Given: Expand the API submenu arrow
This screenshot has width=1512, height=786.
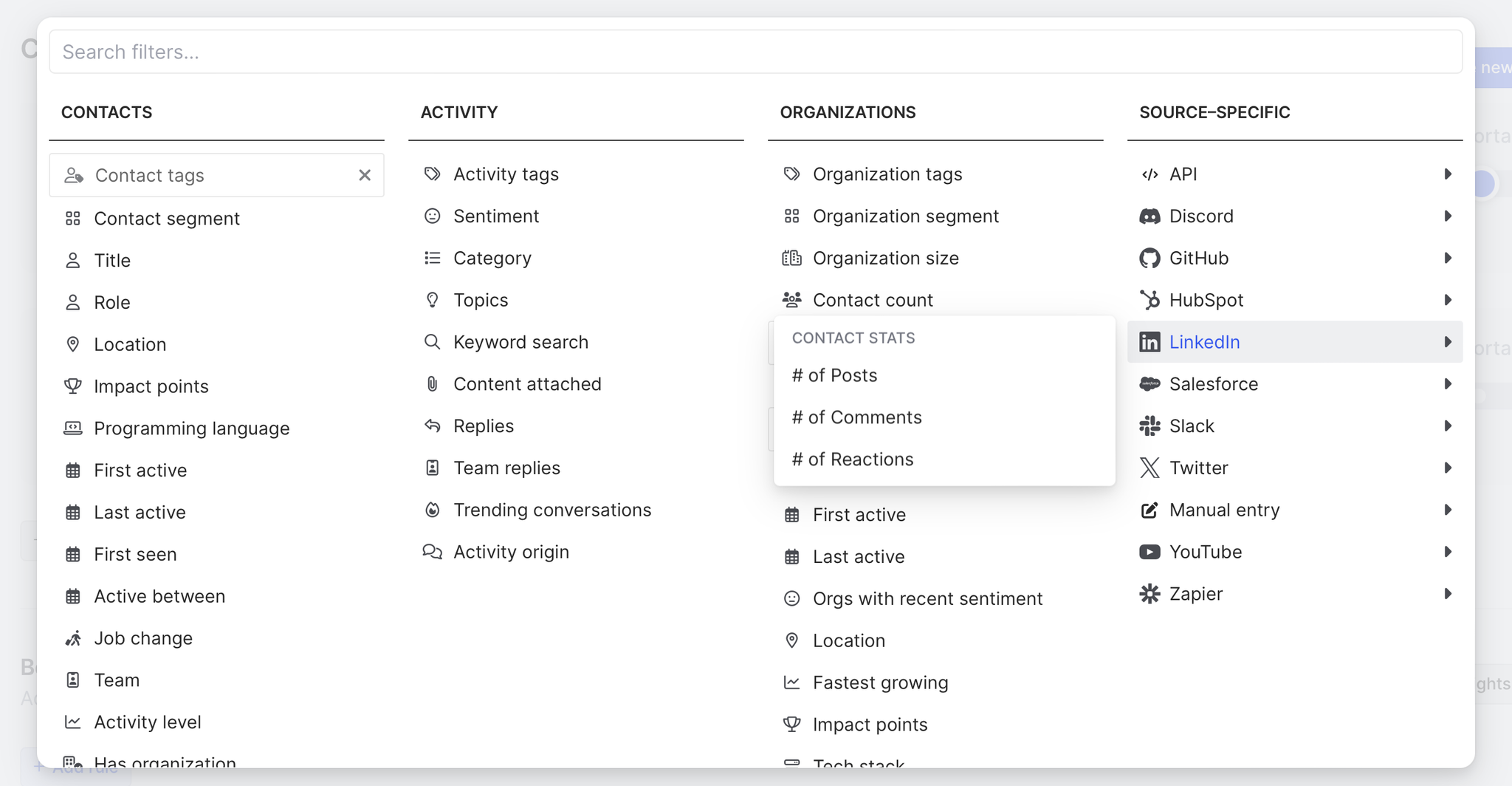Looking at the screenshot, I should [x=1447, y=174].
